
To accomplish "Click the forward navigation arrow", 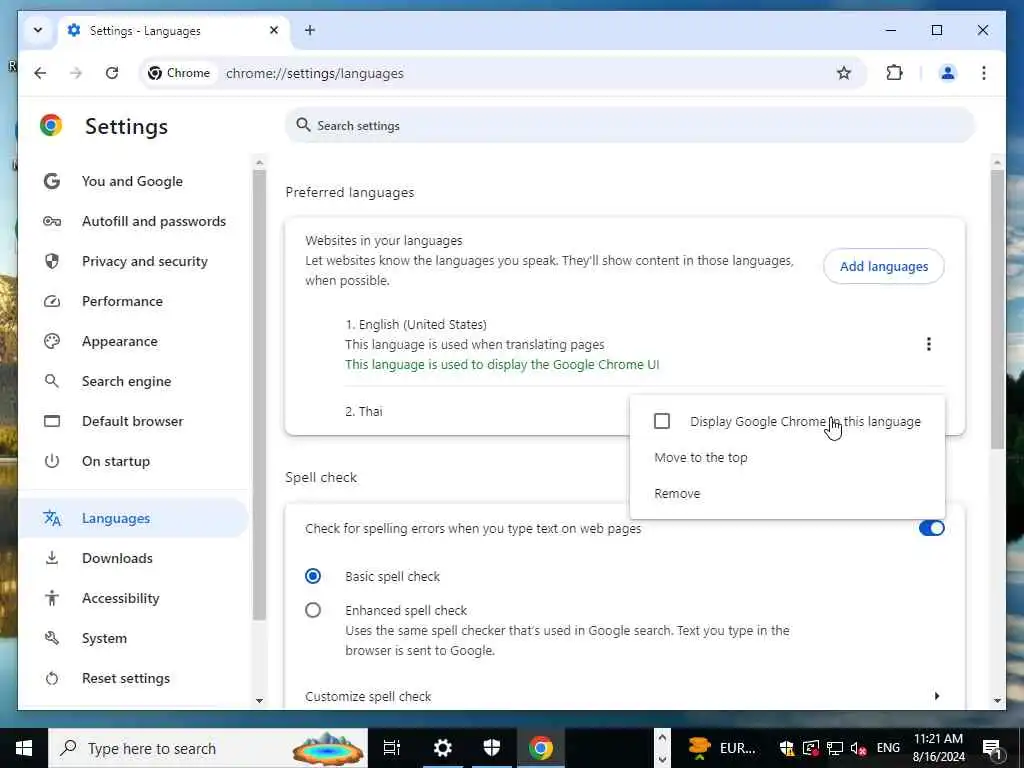I will [x=76, y=73].
